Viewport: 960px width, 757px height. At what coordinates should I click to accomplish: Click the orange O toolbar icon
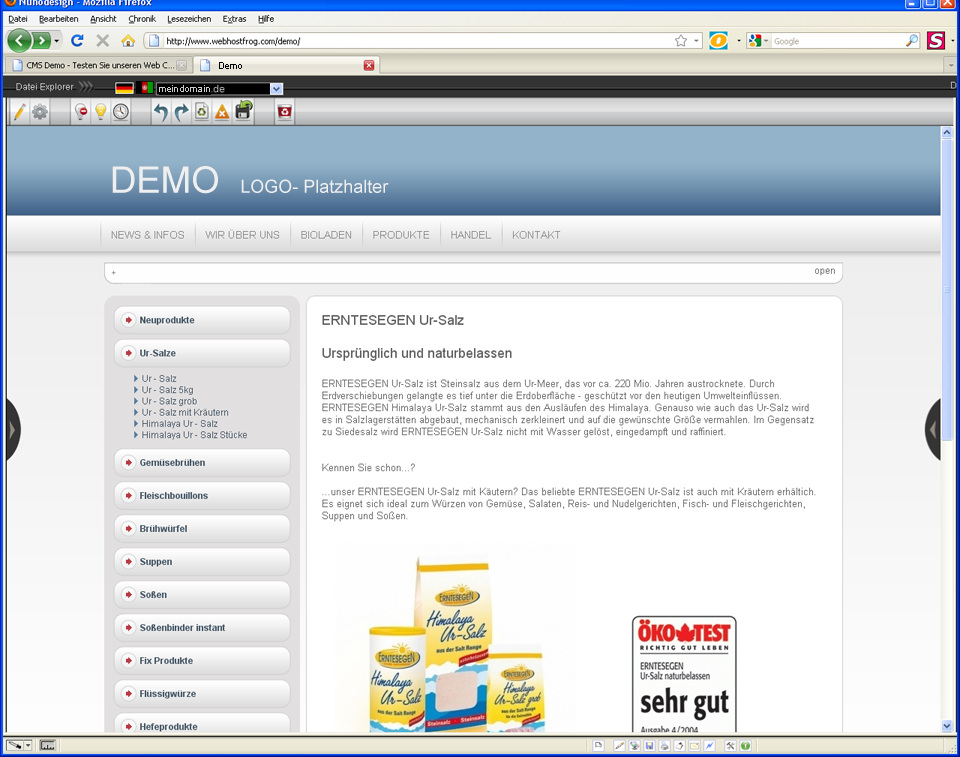719,41
